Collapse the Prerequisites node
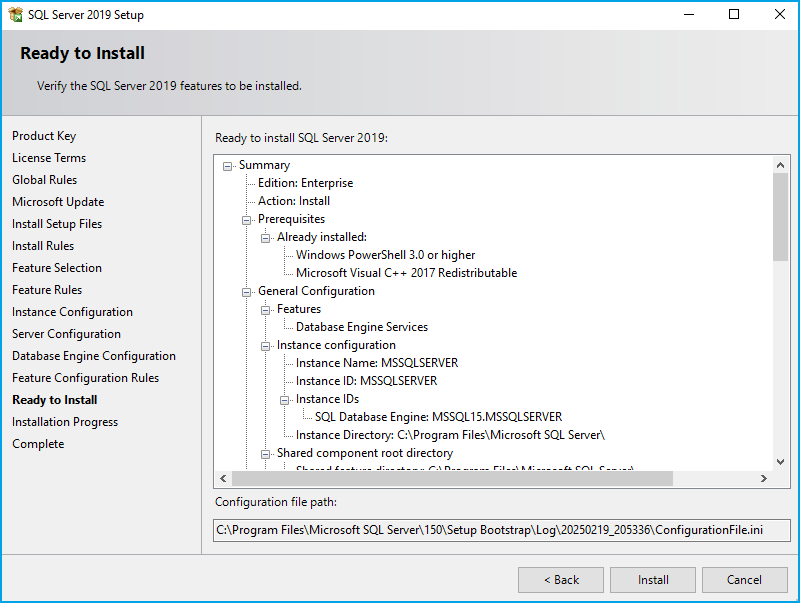 click(247, 220)
